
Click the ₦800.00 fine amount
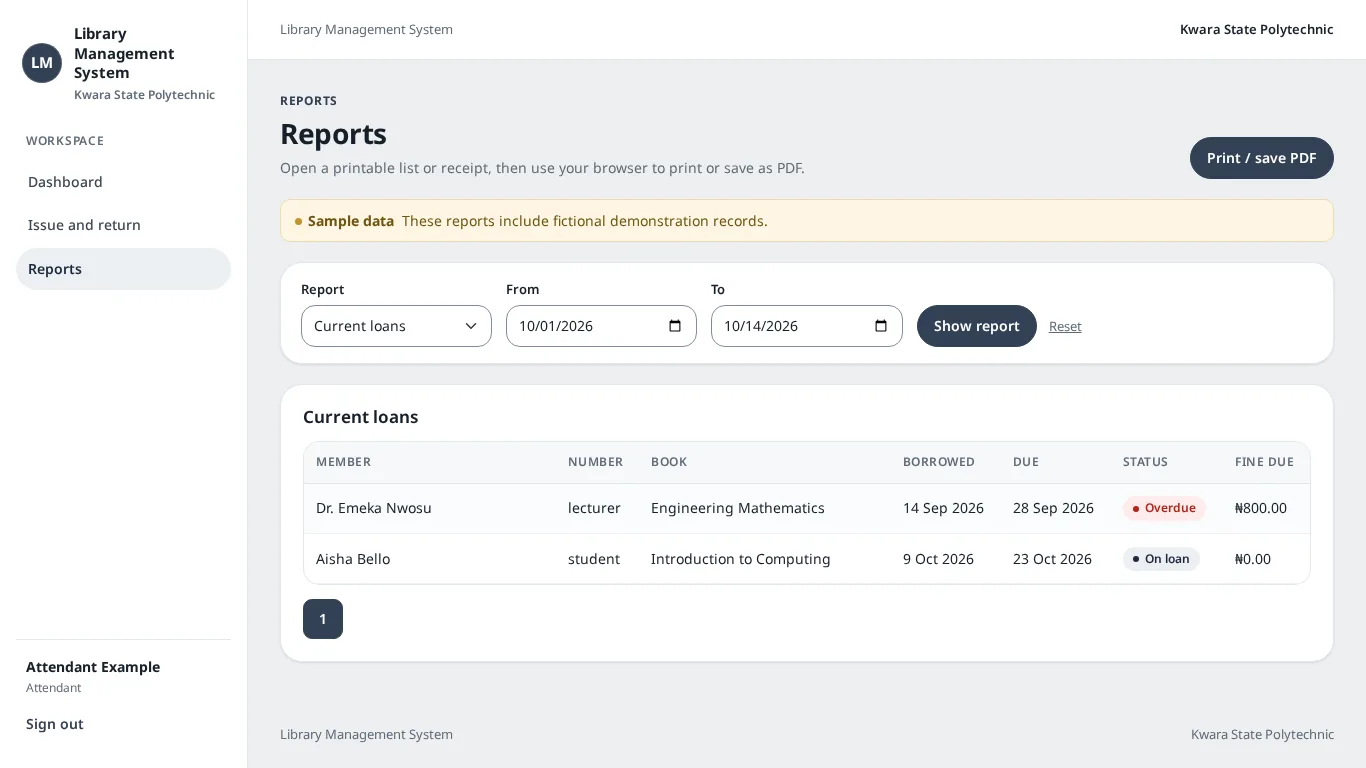click(1261, 508)
